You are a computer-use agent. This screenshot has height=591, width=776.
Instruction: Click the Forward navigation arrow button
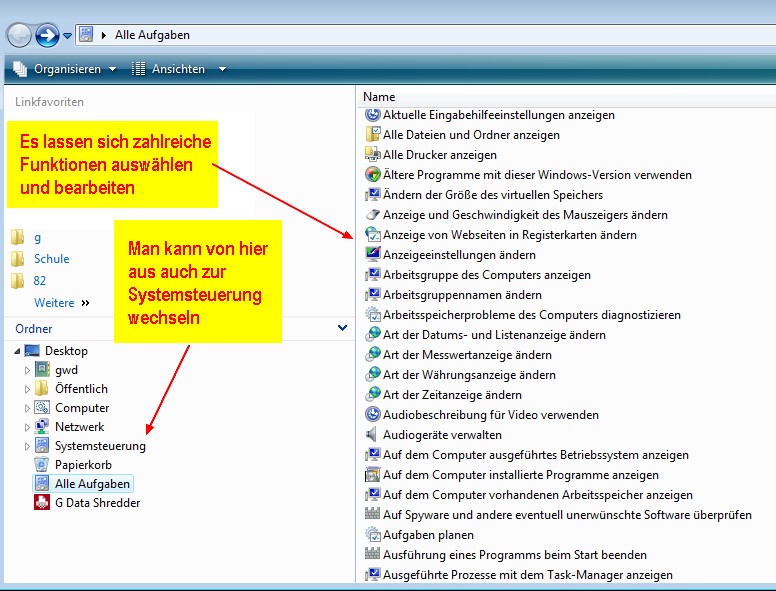pyautogui.click(x=48, y=36)
